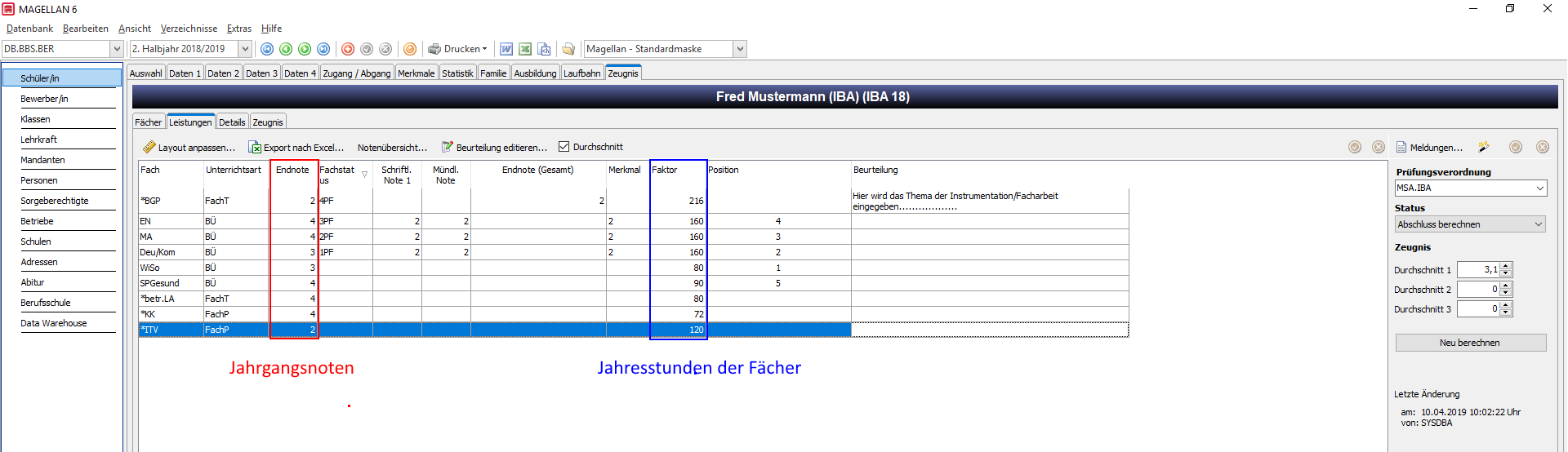Select the SPGesund row
The width and height of the screenshot is (1568, 452).
(634, 283)
